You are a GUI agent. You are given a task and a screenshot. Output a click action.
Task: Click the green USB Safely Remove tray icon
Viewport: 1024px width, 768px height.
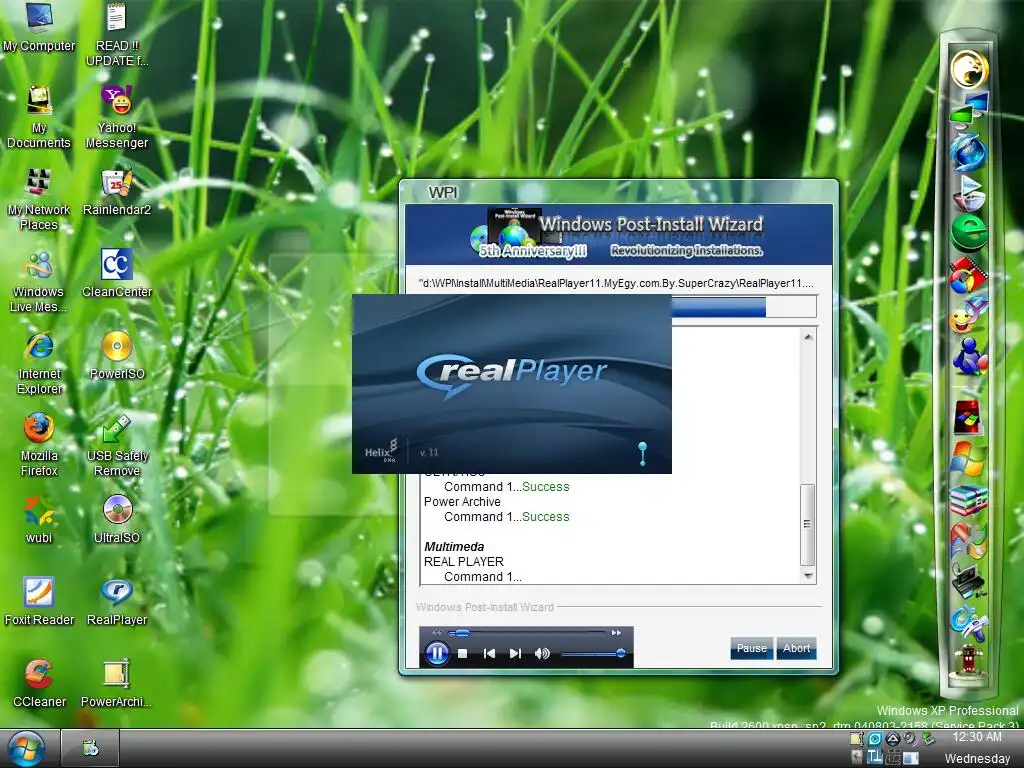(x=927, y=739)
